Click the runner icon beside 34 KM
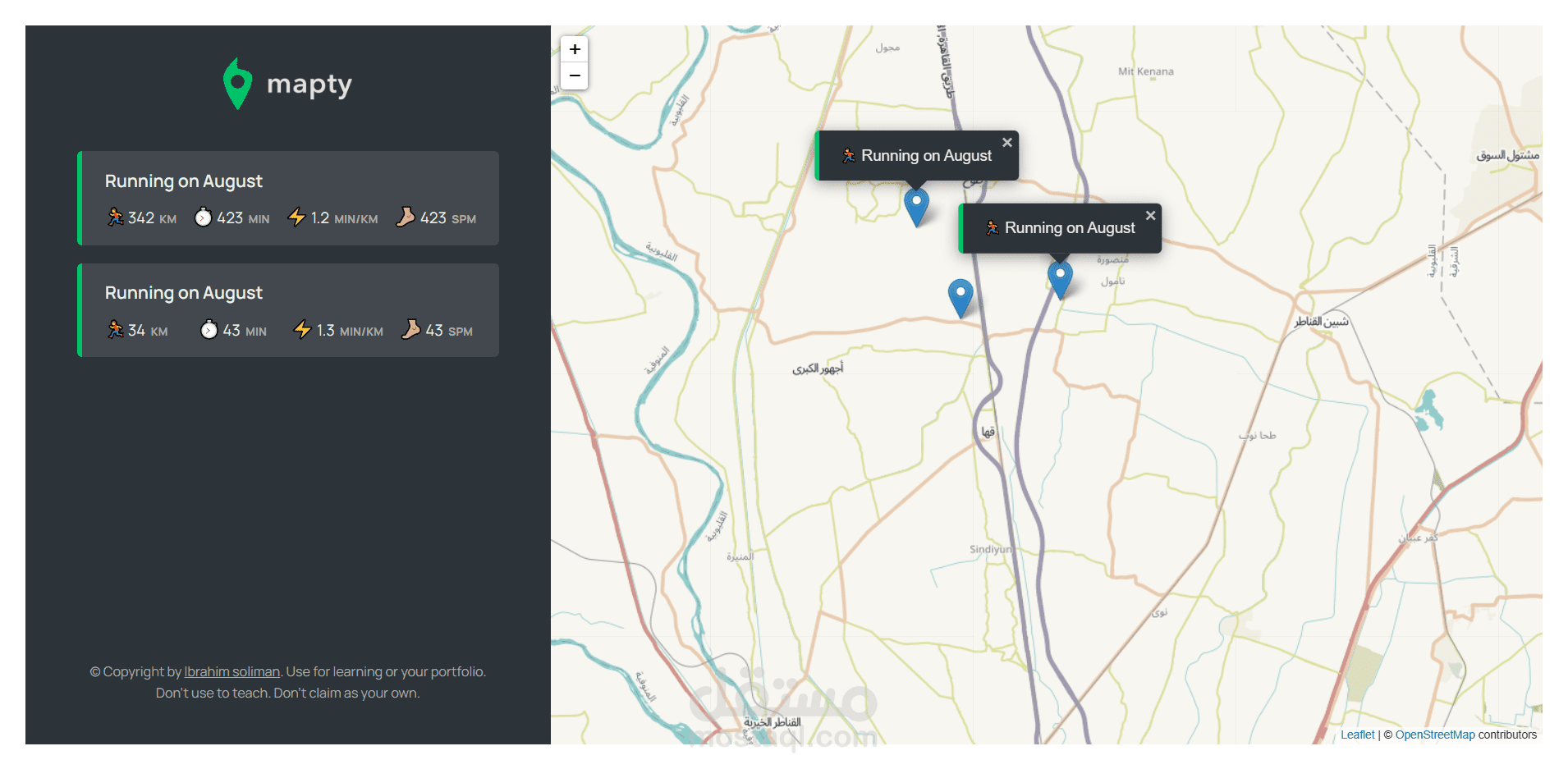1568x769 pixels. [x=116, y=330]
